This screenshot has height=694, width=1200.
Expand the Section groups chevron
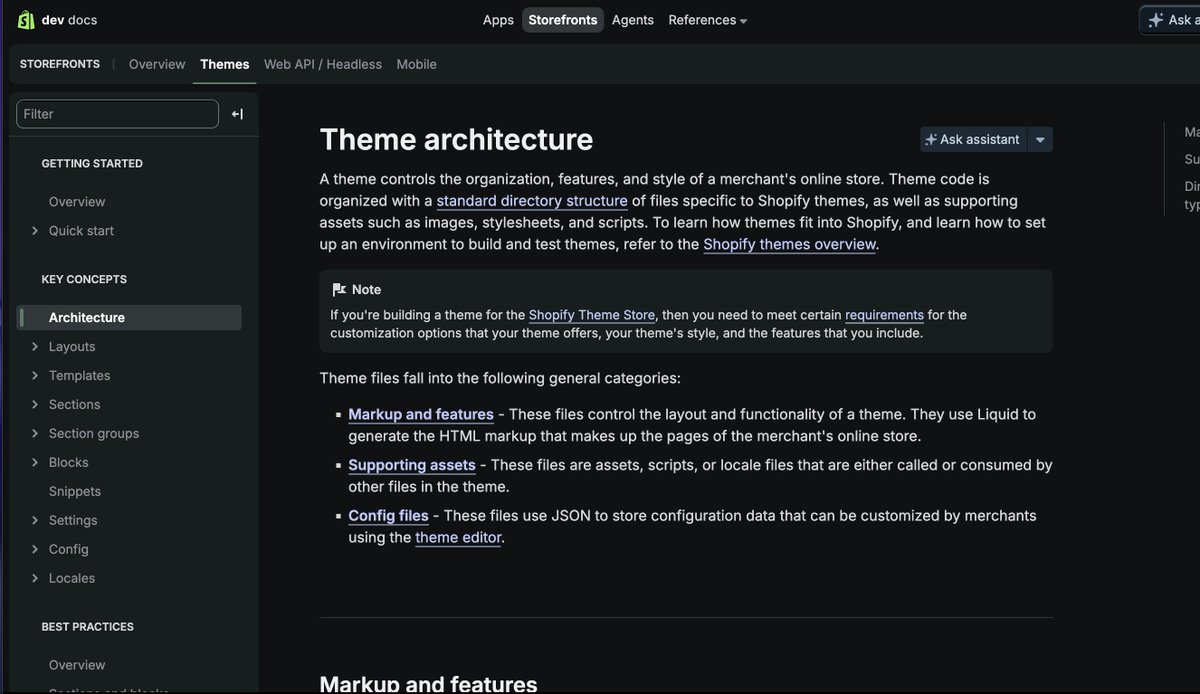[36, 434]
